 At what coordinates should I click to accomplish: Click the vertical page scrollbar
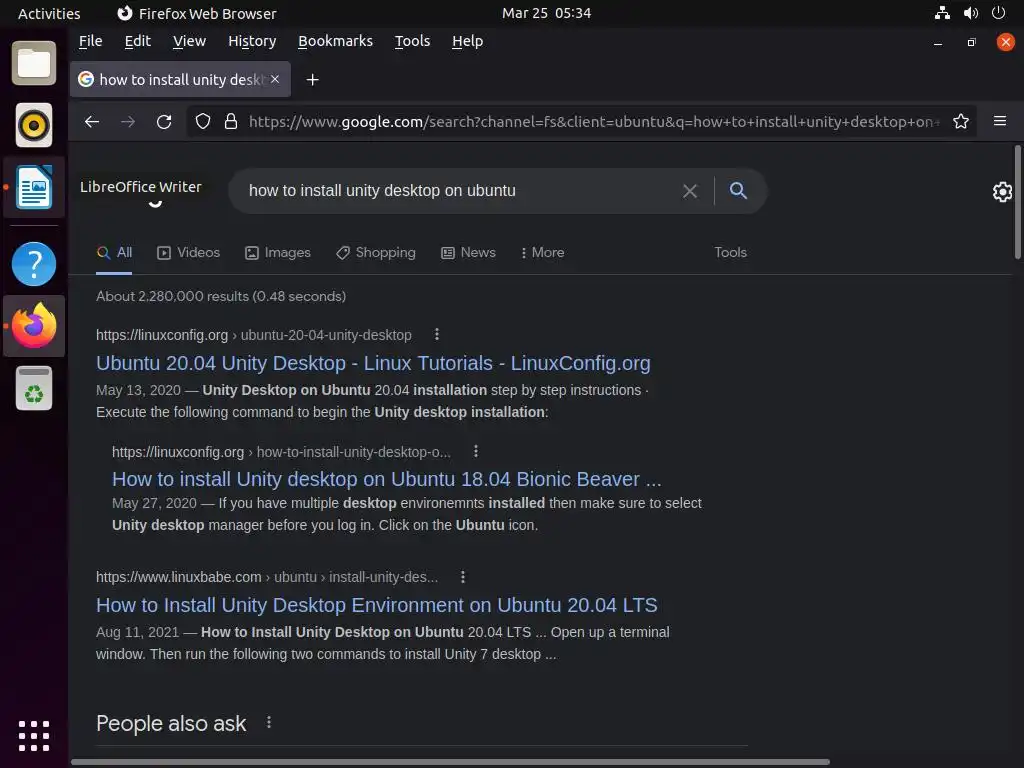pos(1017,202)
